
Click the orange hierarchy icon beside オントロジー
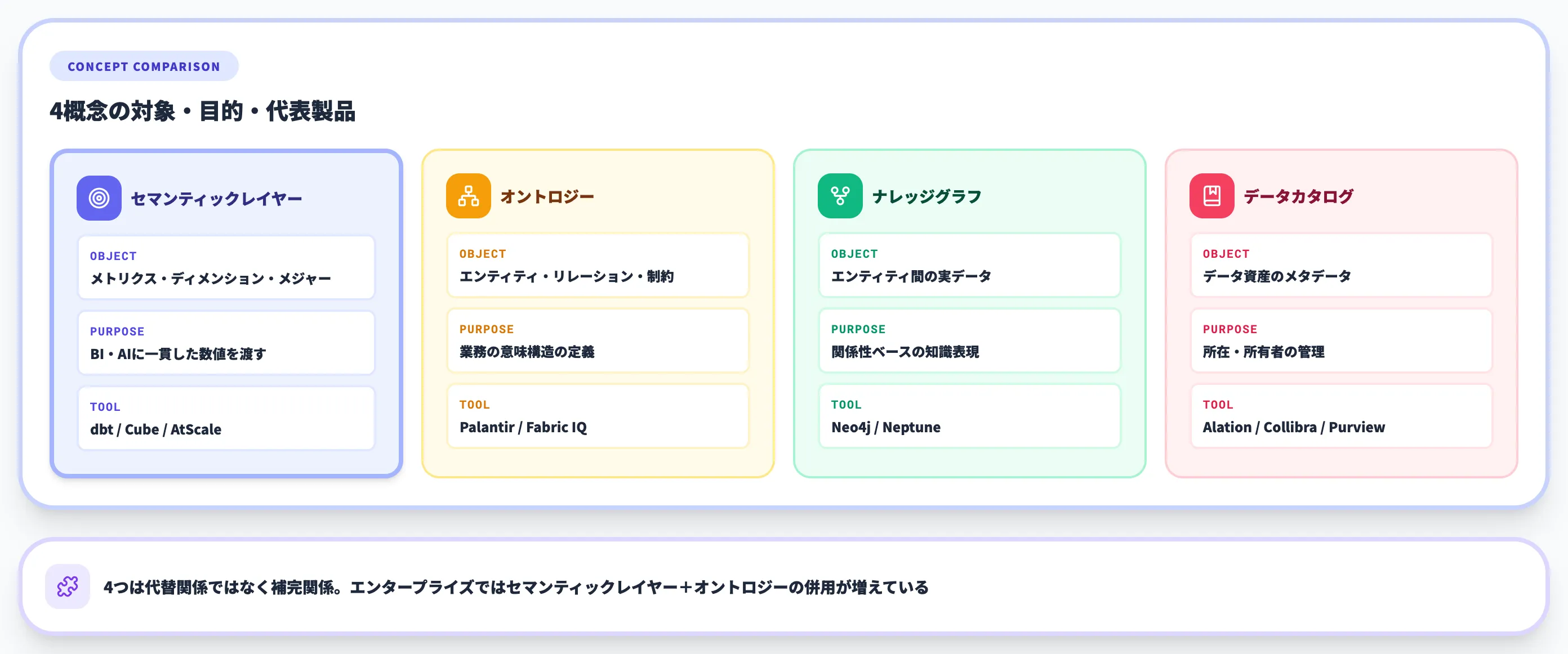468,196
